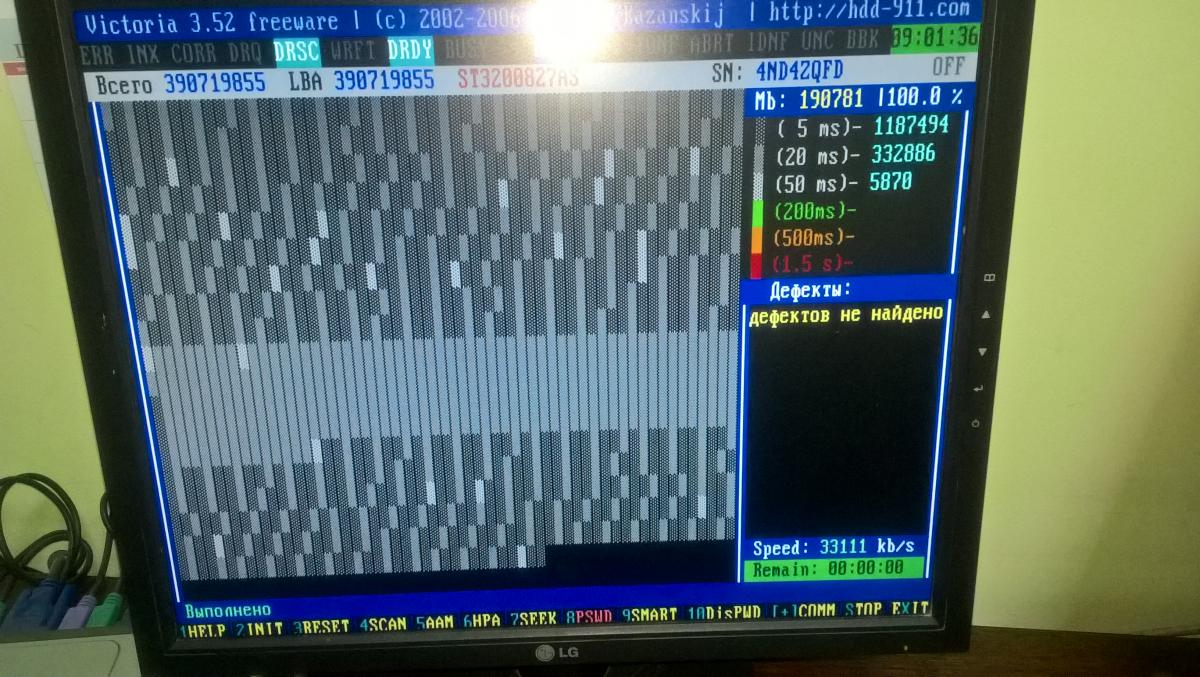This screenshot has width=1200, height=677.
Task: Halt the operation with STOP
Action: coord(863,609)
